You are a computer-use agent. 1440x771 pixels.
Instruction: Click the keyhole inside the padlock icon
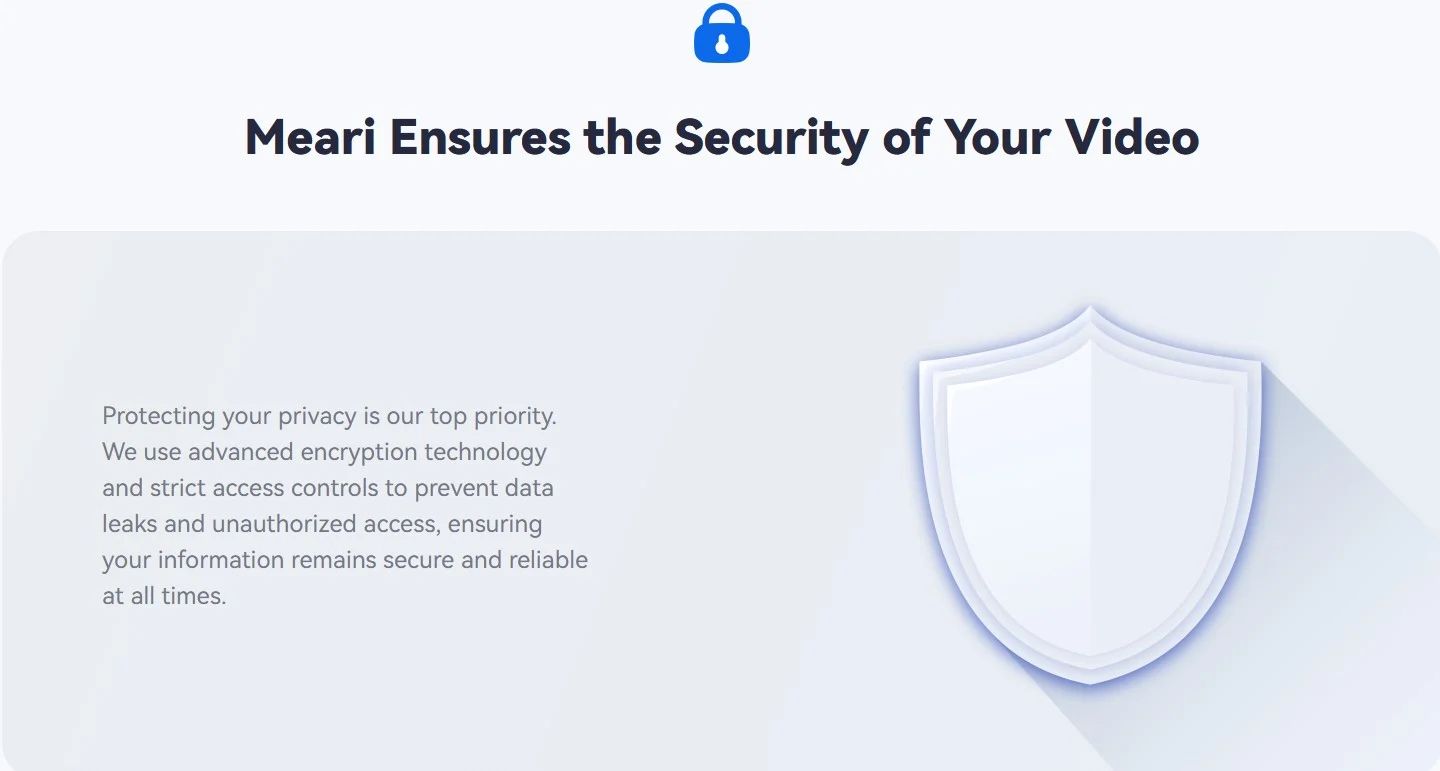[x=721, y=44]
